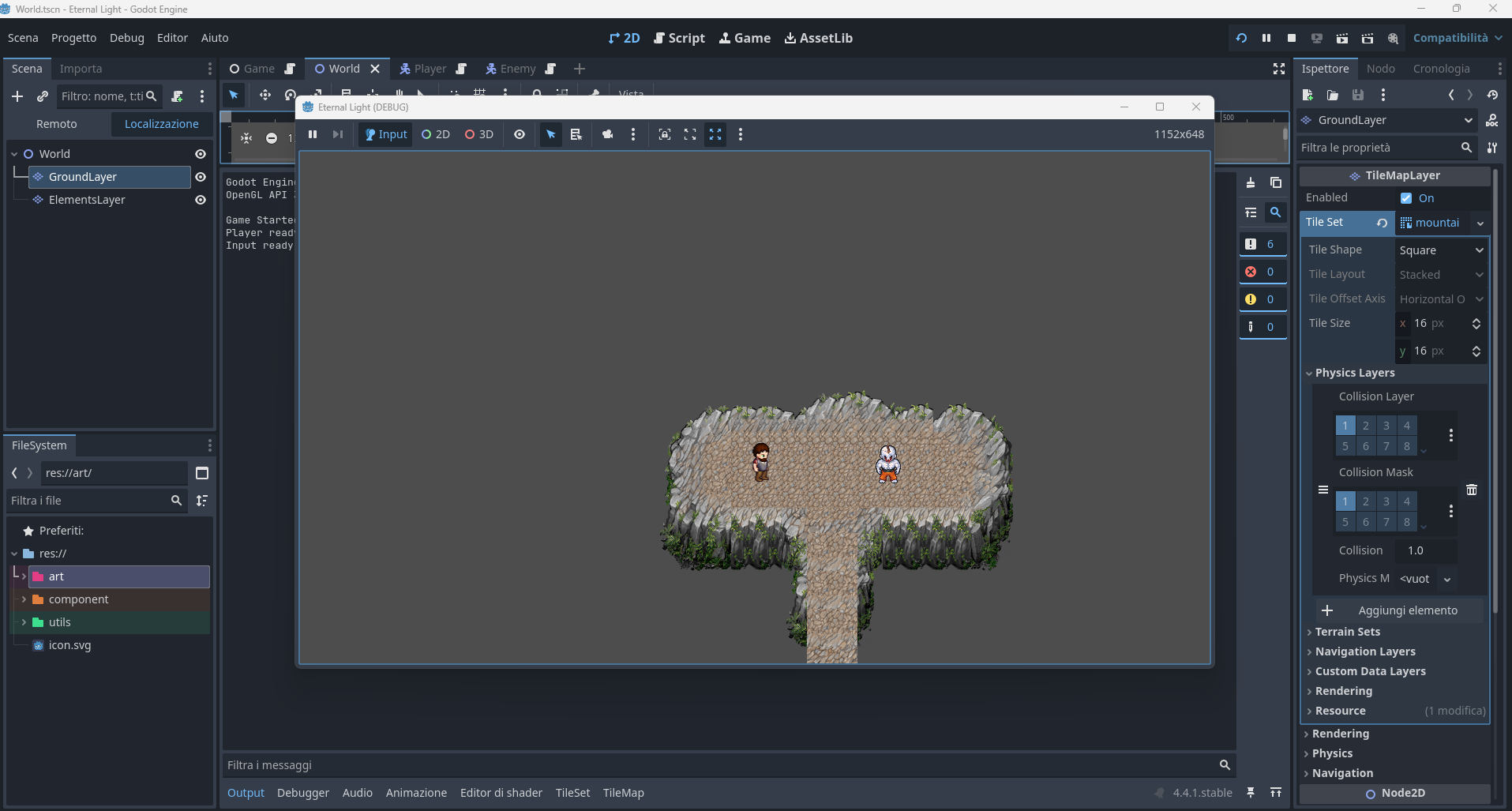The width and height of the screenshot is (1512, 811).
Task: Open the TileMap bottom panel
Action: 623,793
